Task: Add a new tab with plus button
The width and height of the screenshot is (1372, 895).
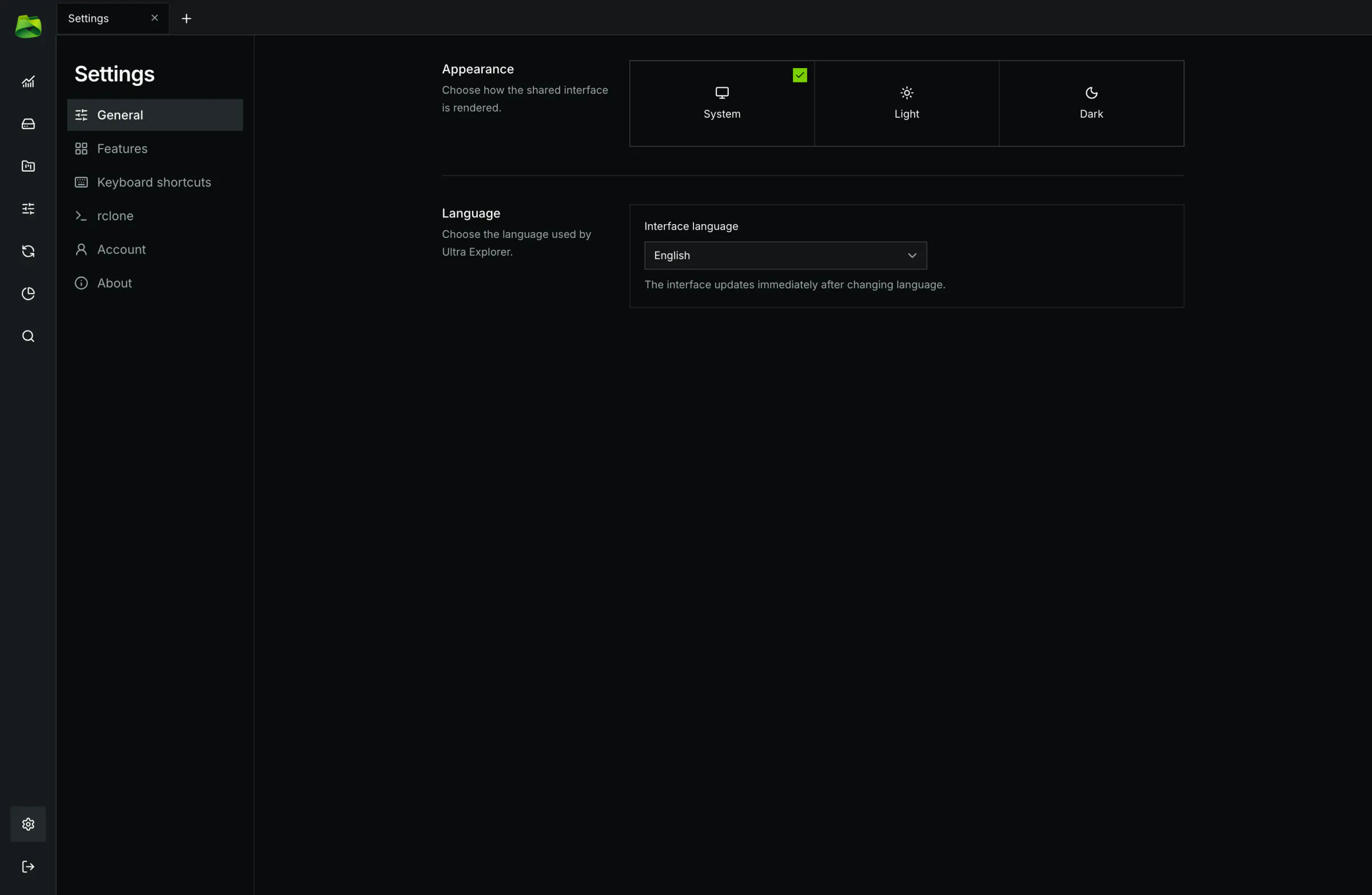Action: [x=186, y=18]
